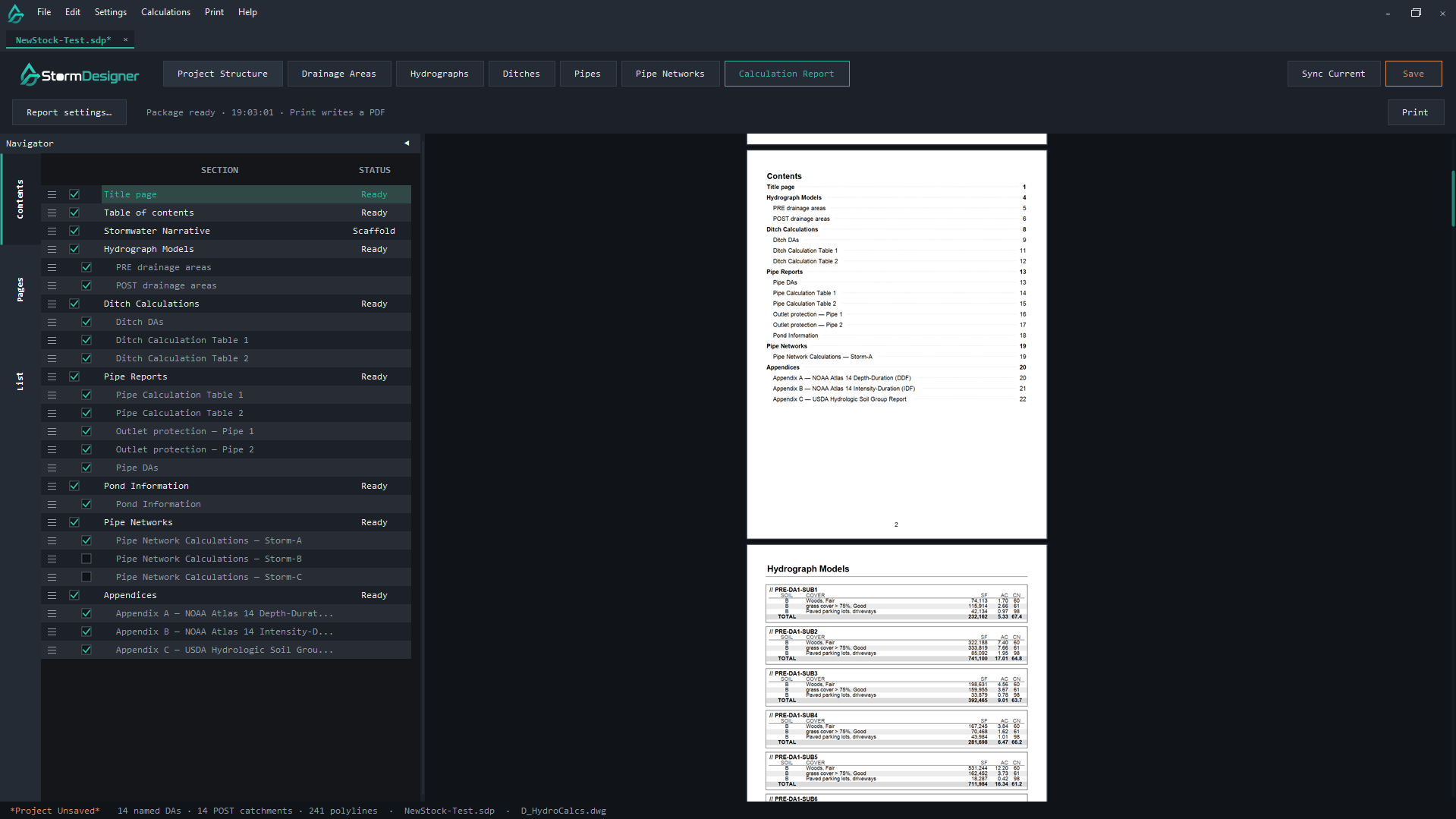1456x819 pixels.
Task: Click the drag handle for Pipe Calculation Table 2
Action: 52,413
